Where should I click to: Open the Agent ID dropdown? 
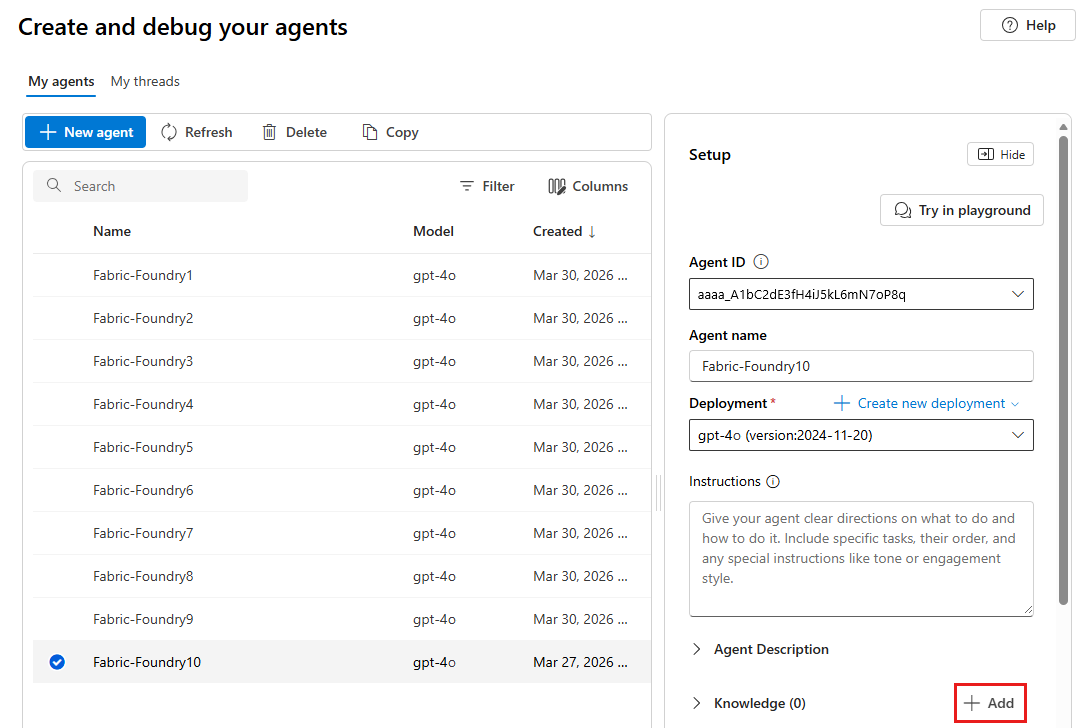tap(861, 294)
